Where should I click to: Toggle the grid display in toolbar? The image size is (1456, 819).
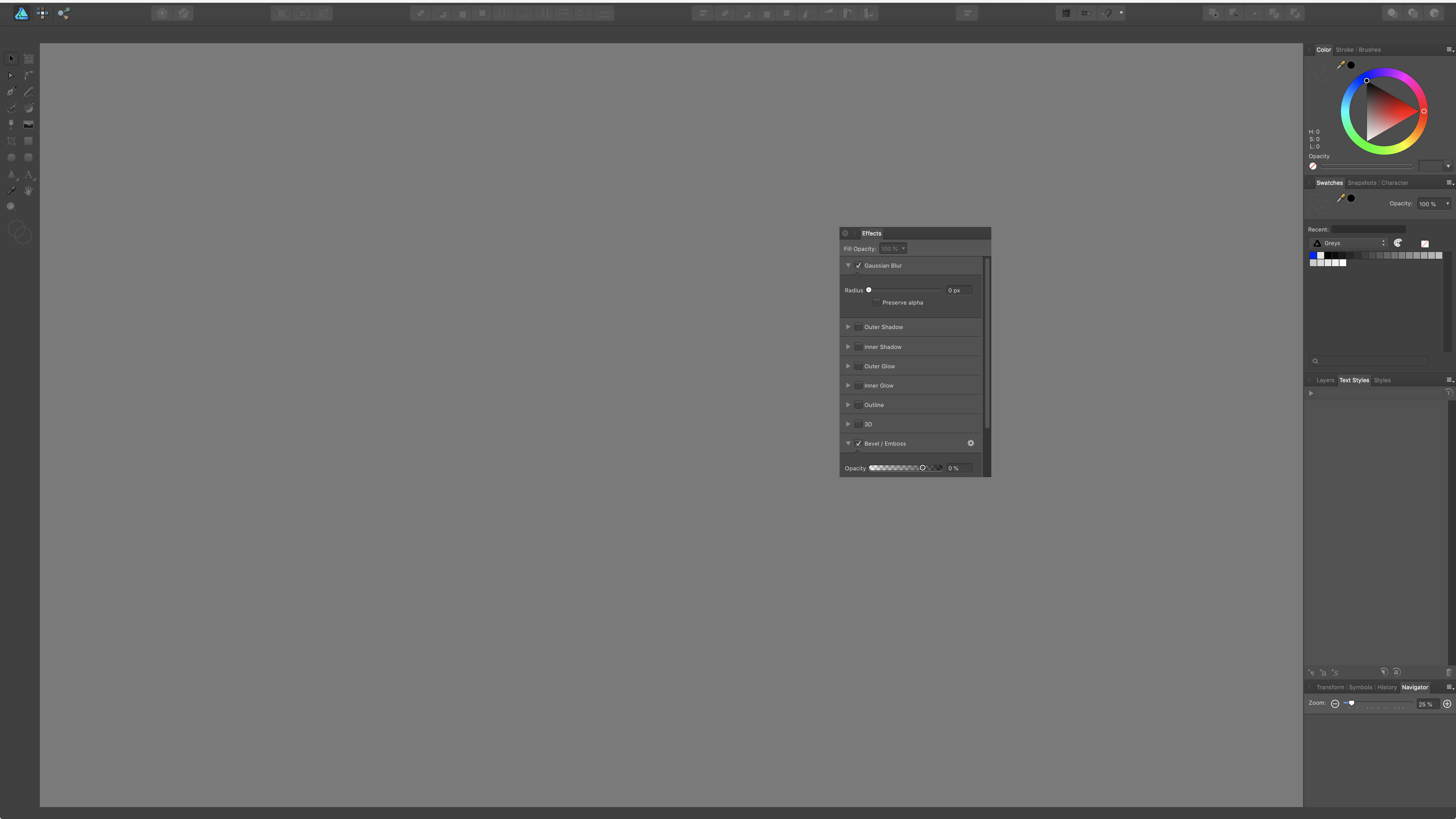click(1066, 13)
